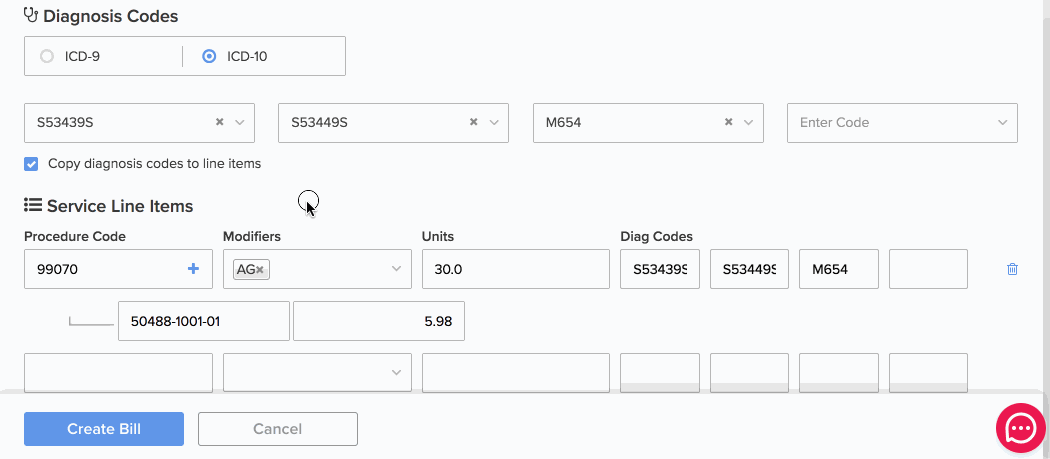Clear the M654 diagnosis code with x
Screen dimensions: 1050x459
729,122
